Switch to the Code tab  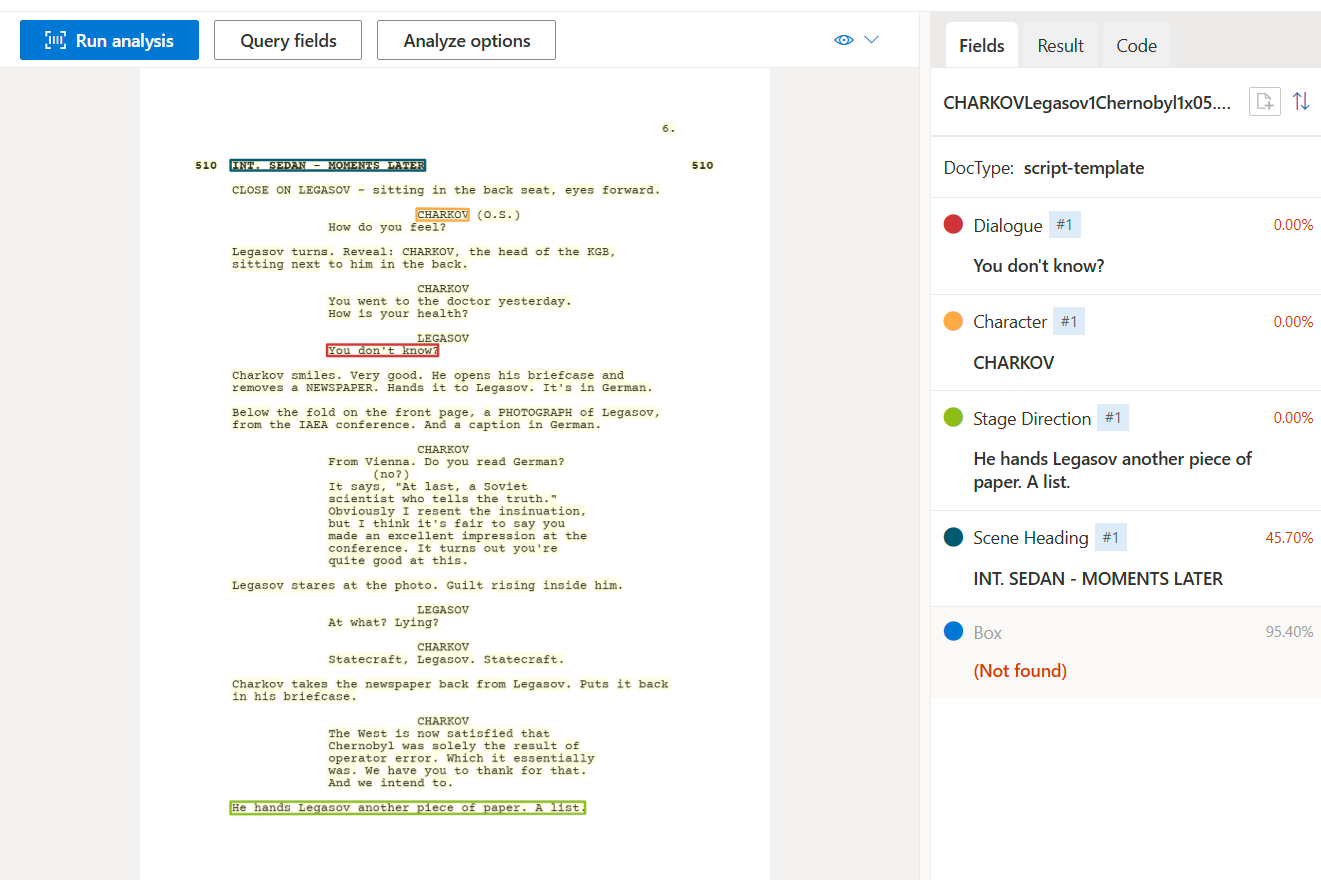point(1135,44)
